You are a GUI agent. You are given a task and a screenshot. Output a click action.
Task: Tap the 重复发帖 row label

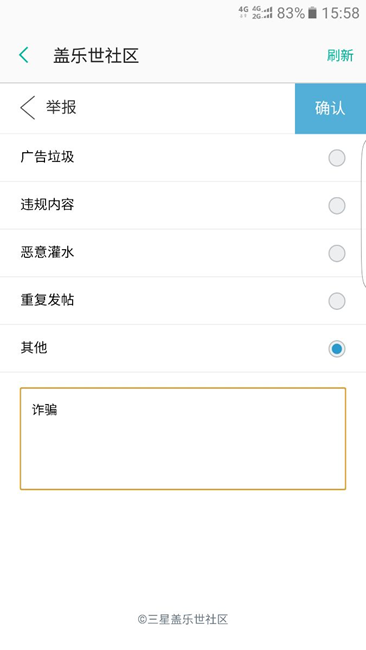(47, 300)
